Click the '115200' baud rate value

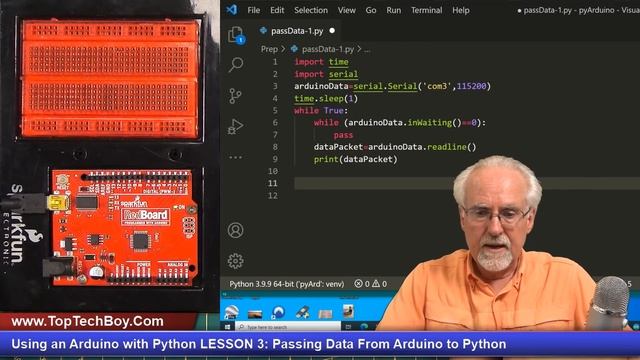click(471, 86)
